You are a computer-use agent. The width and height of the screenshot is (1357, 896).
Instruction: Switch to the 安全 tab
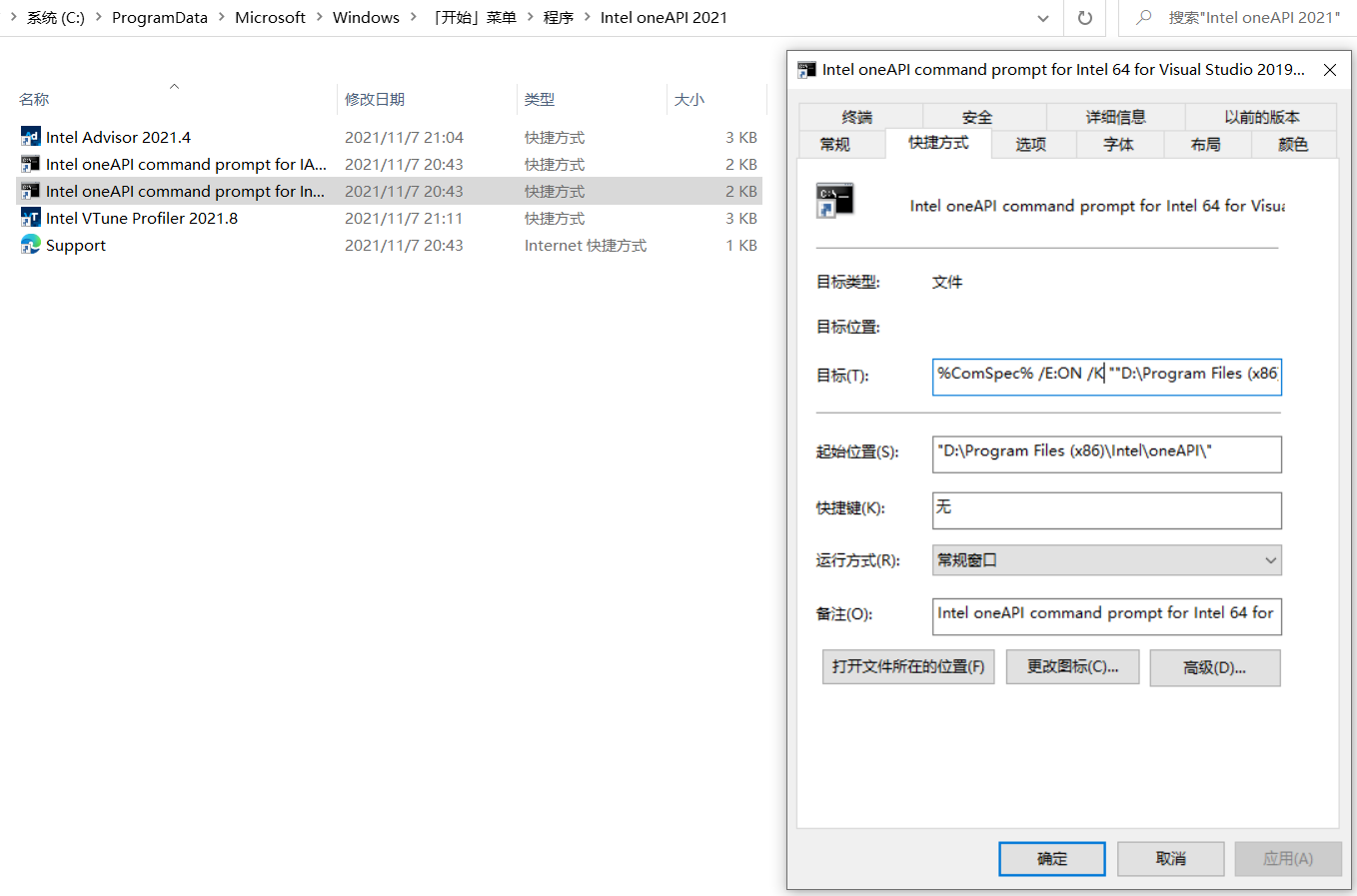(976, 117)
